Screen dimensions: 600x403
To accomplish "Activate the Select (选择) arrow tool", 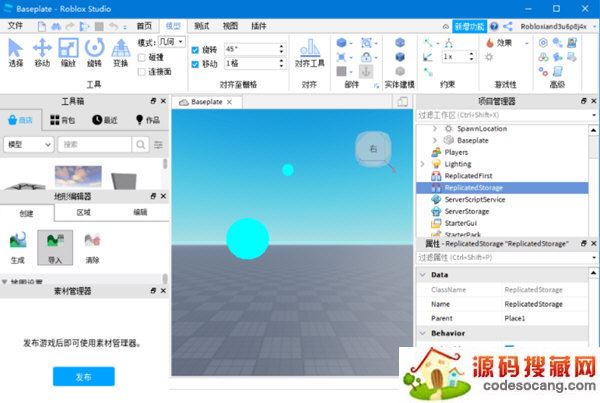I will 15,53.
